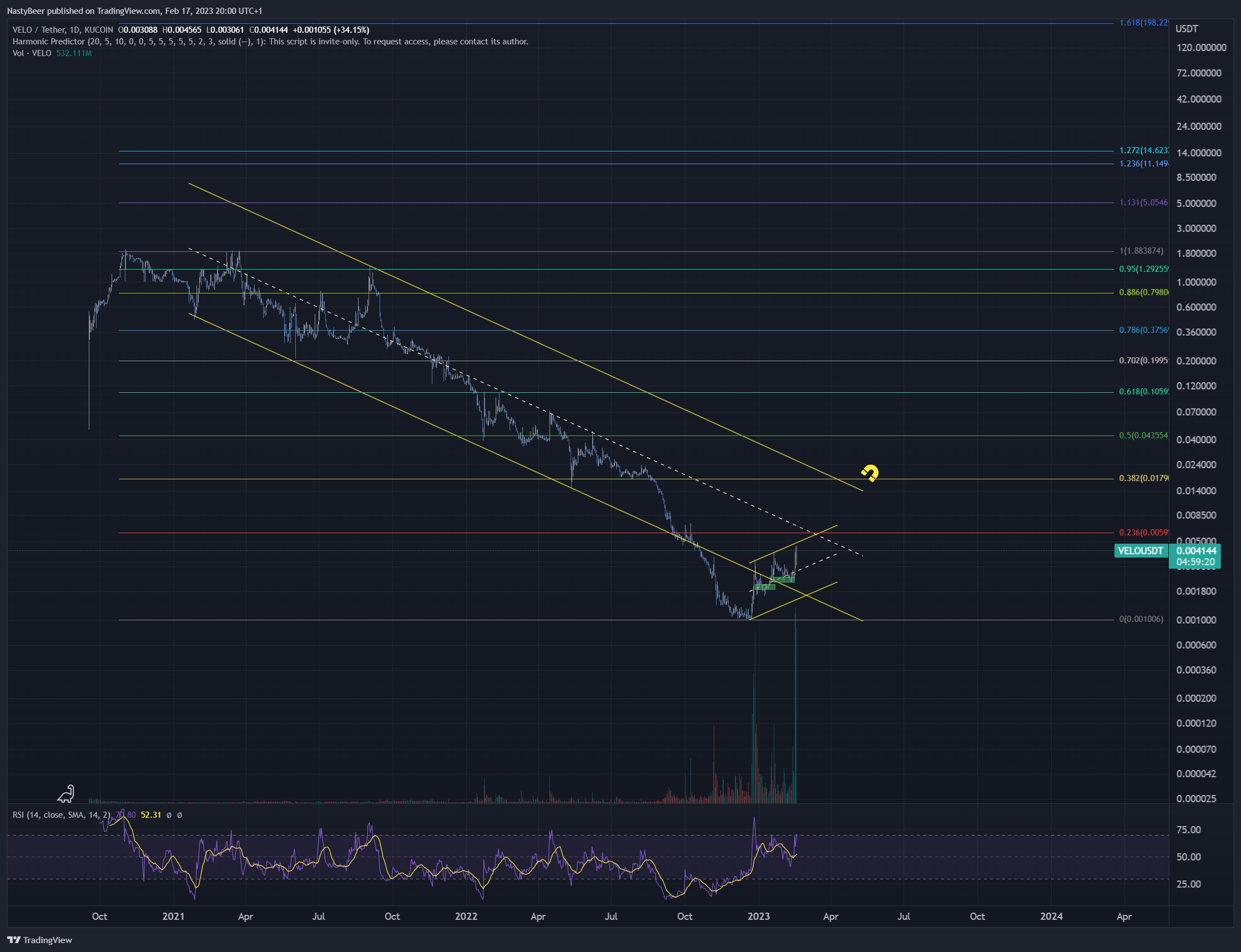This screenshot has height=952, width=1241.
Task: Click the RSI 75.00 axis label
Action: (x=1189, y=830)
